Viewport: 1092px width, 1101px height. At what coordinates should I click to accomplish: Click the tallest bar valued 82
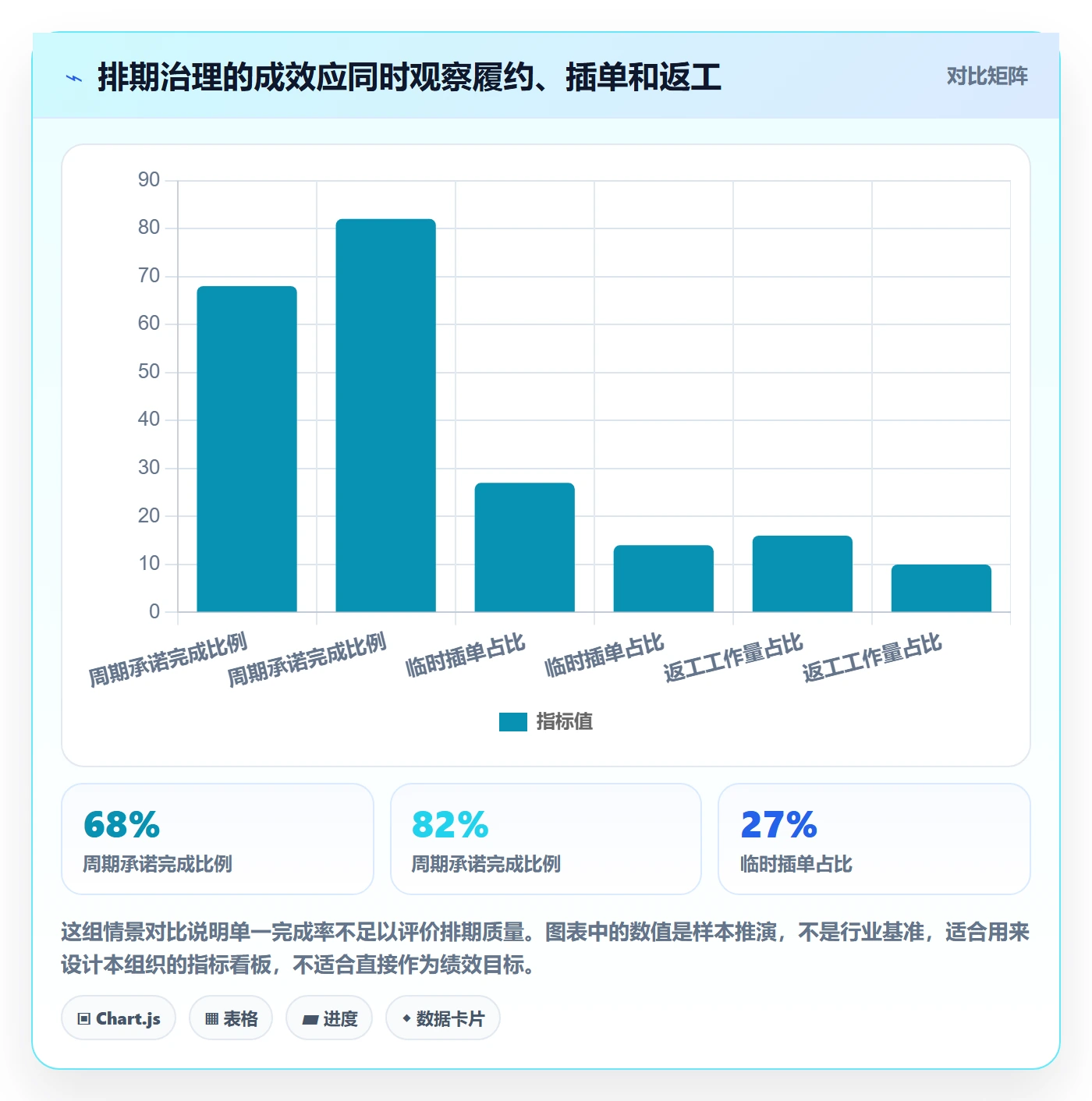[386, 416]
